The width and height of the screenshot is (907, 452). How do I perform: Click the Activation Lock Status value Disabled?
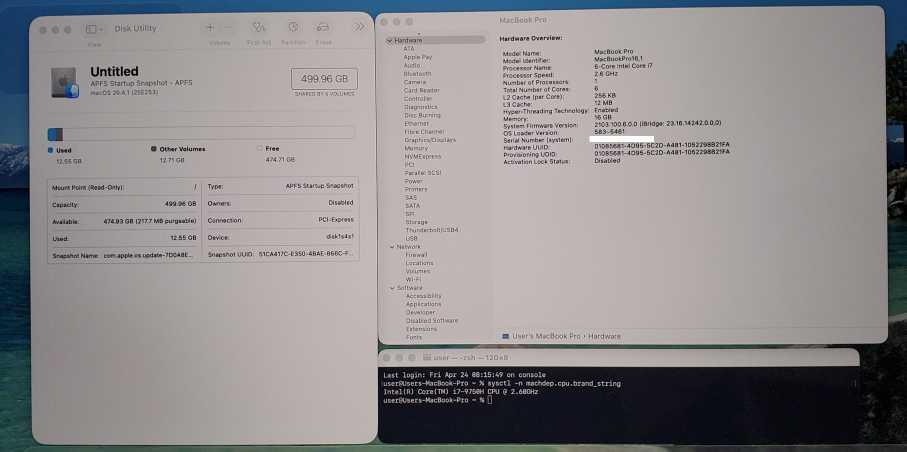(607, 161)
